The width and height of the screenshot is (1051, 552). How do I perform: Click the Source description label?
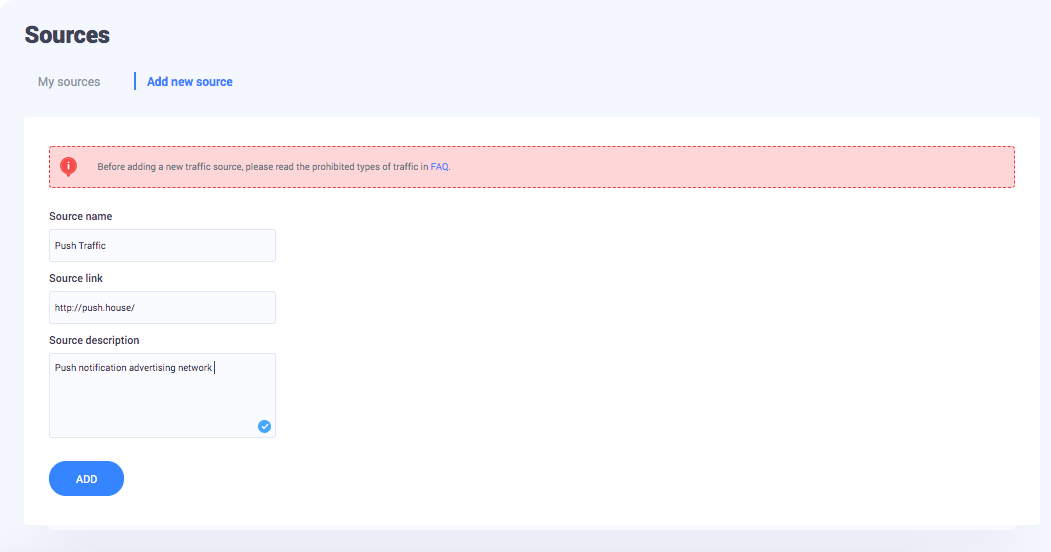tap(94, 340)
